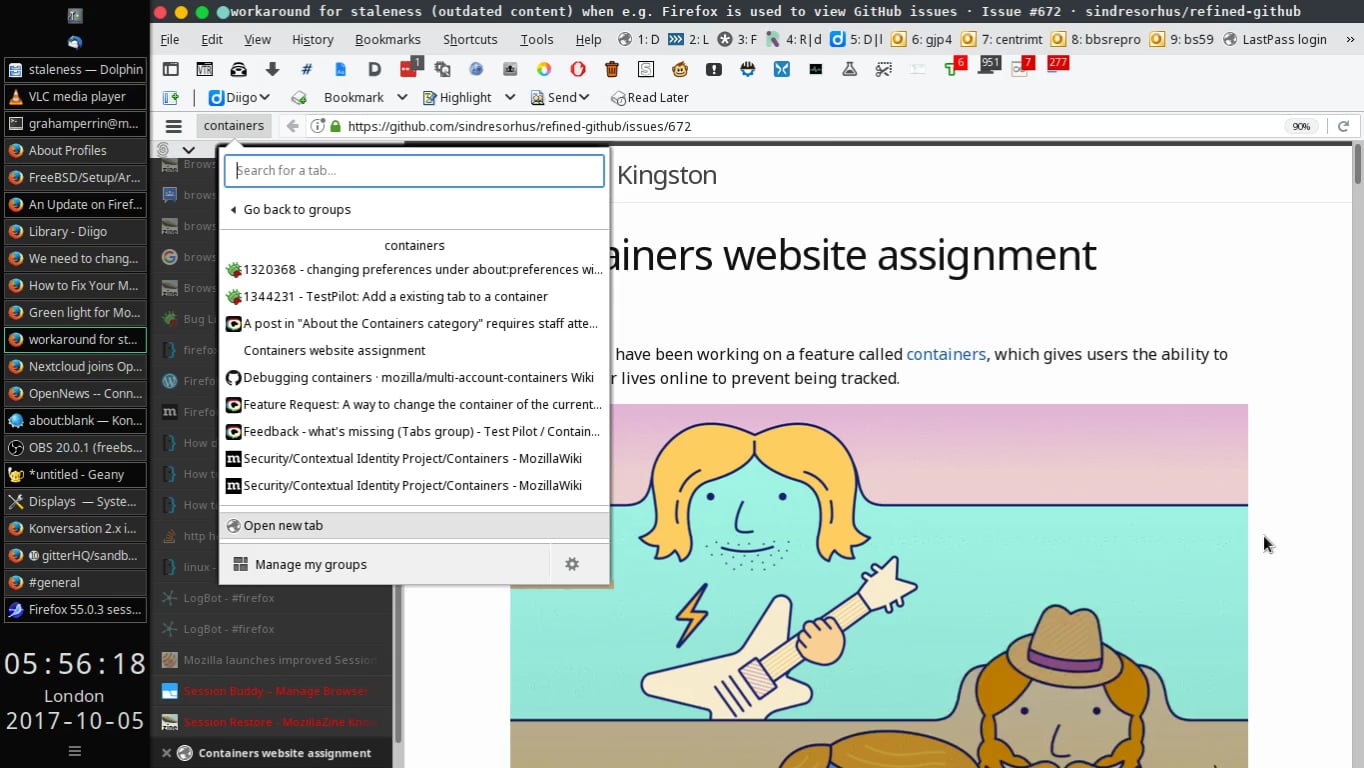Open tab groups settings gear icon

coord(572,564)
